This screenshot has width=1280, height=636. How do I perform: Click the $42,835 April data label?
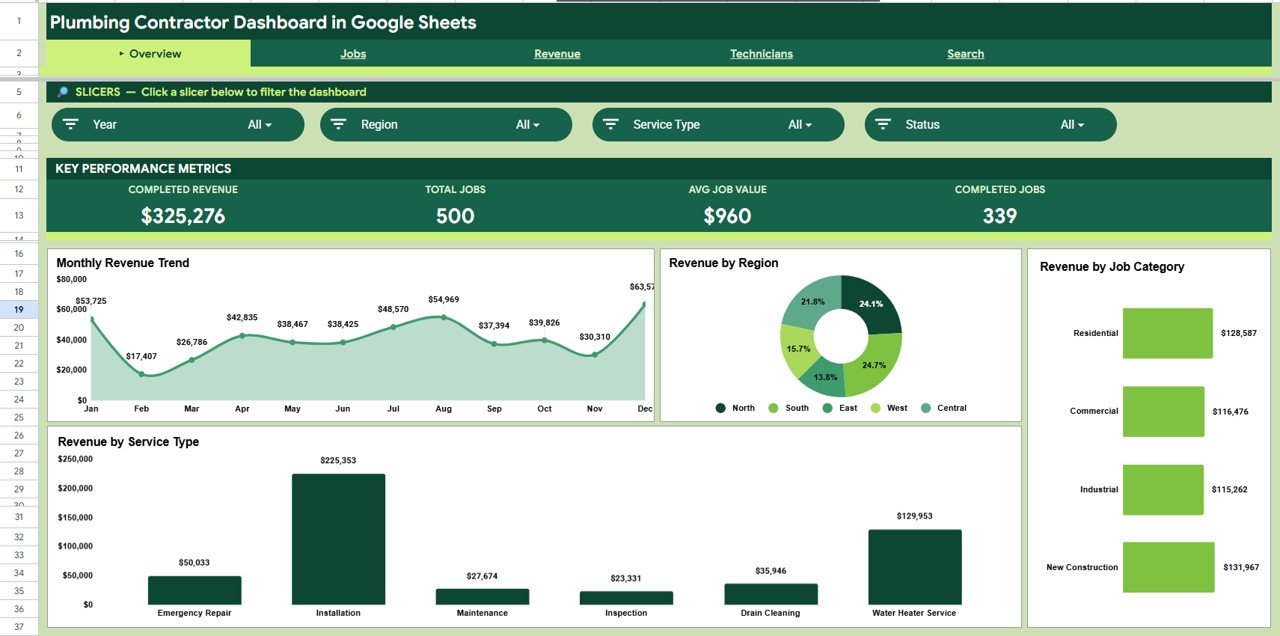242,318
